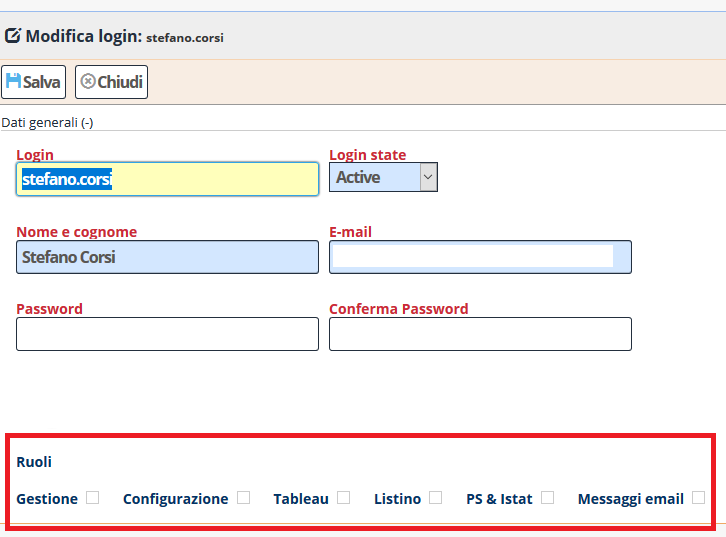Image resolution: width=726 pixels, height=537 pixels.
Task: Collapse the Dati generali (-) section
Action: [47, 123]
